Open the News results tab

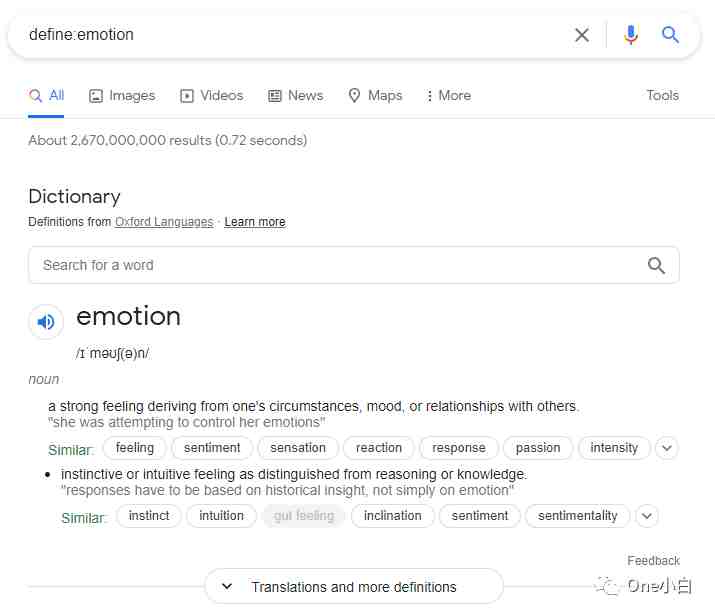(295, 96)
